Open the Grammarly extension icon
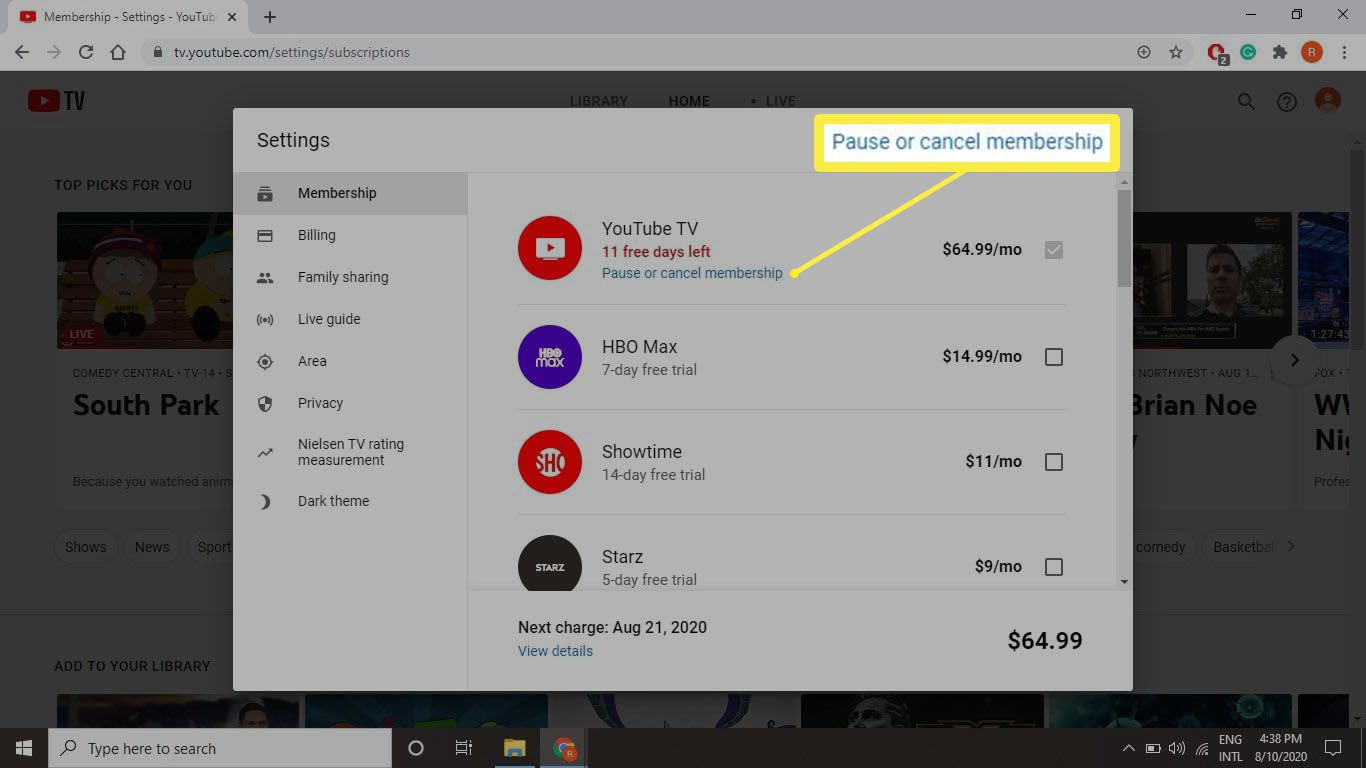Screen dimensions: 1366x768 coord(1248,52)
